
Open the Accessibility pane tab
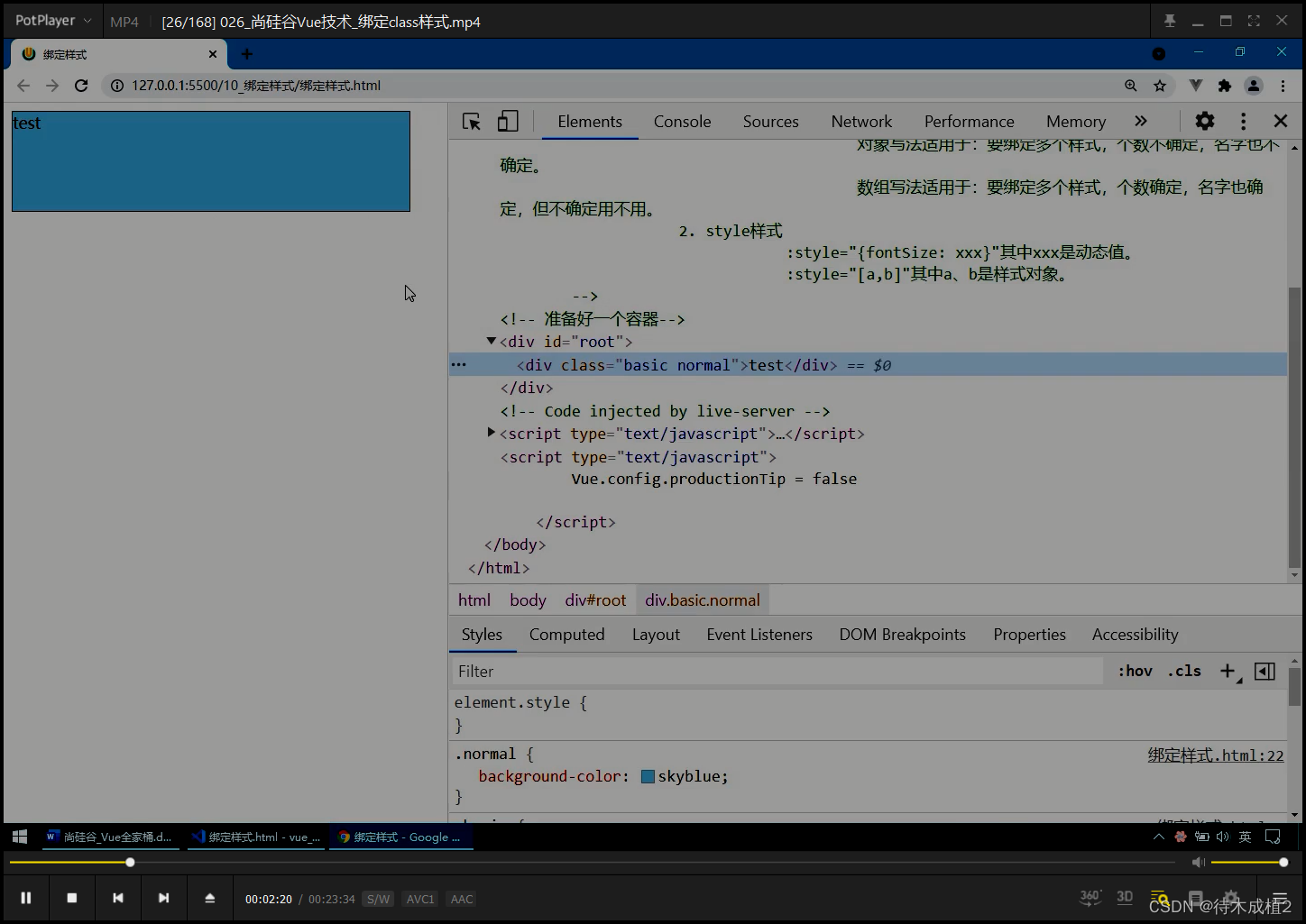pos(1135,635)
